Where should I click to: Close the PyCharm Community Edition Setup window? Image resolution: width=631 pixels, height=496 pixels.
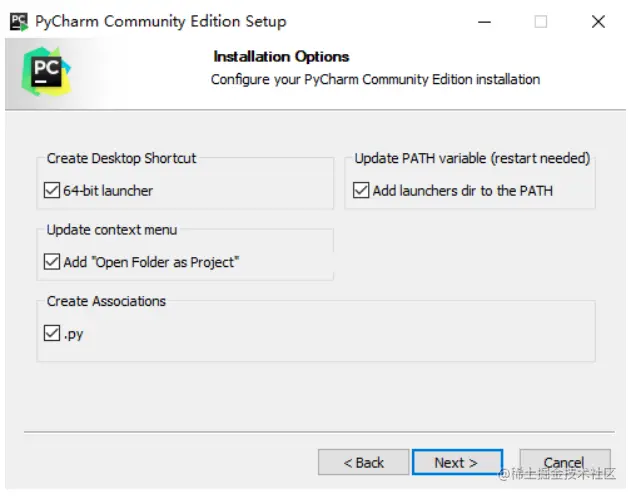598,21
